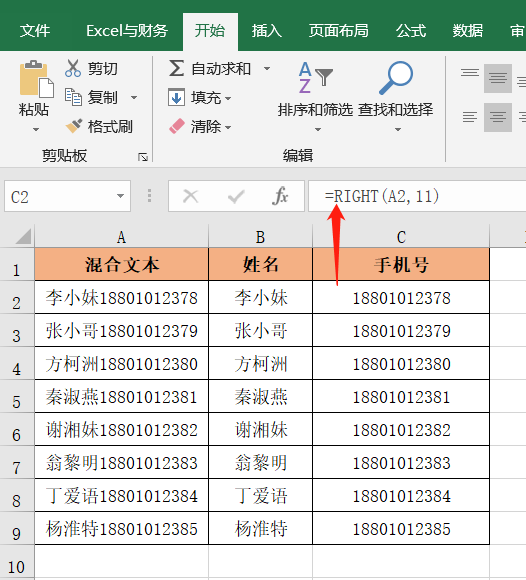Switch to the 插入 Insert tab
526x580 pixels.
[267, 31]
